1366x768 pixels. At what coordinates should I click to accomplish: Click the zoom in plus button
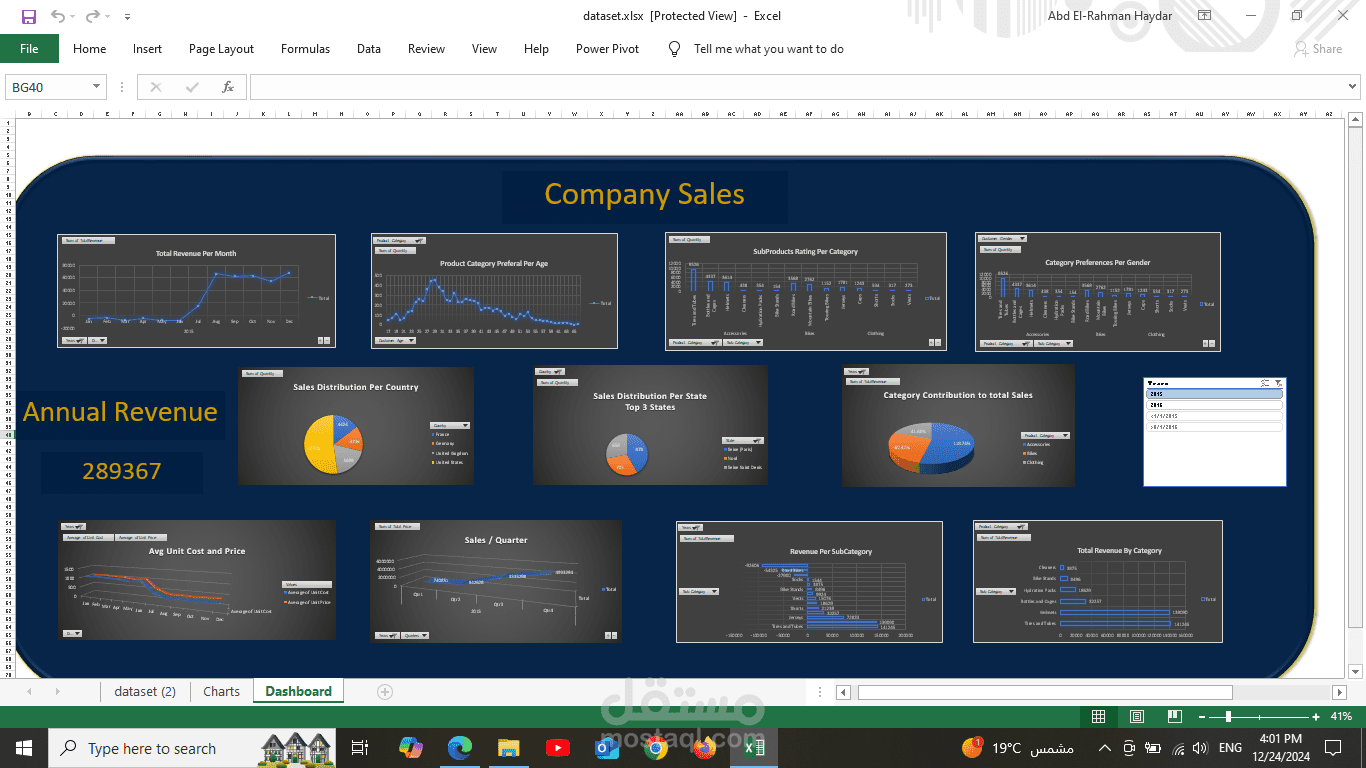[x=1315, y=716]
